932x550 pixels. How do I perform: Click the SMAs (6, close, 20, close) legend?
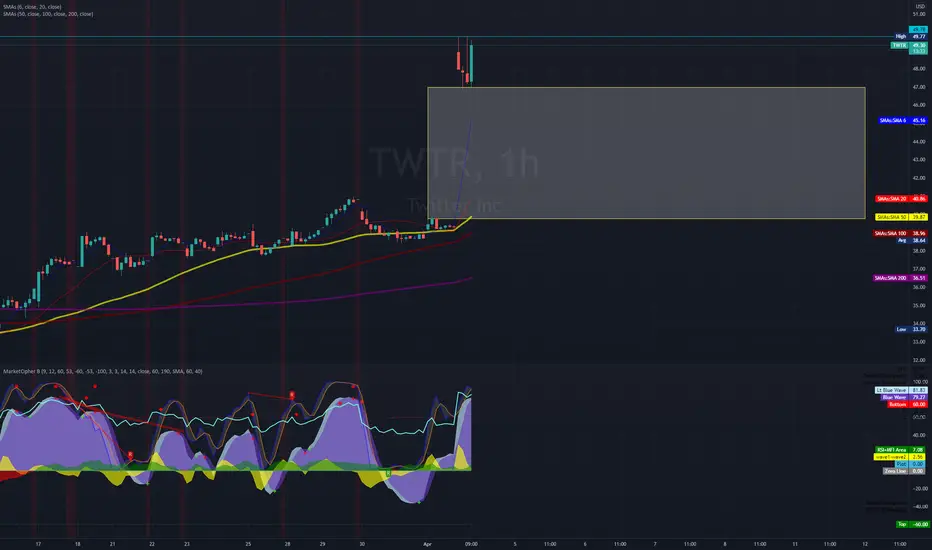(x=32, y=7)
